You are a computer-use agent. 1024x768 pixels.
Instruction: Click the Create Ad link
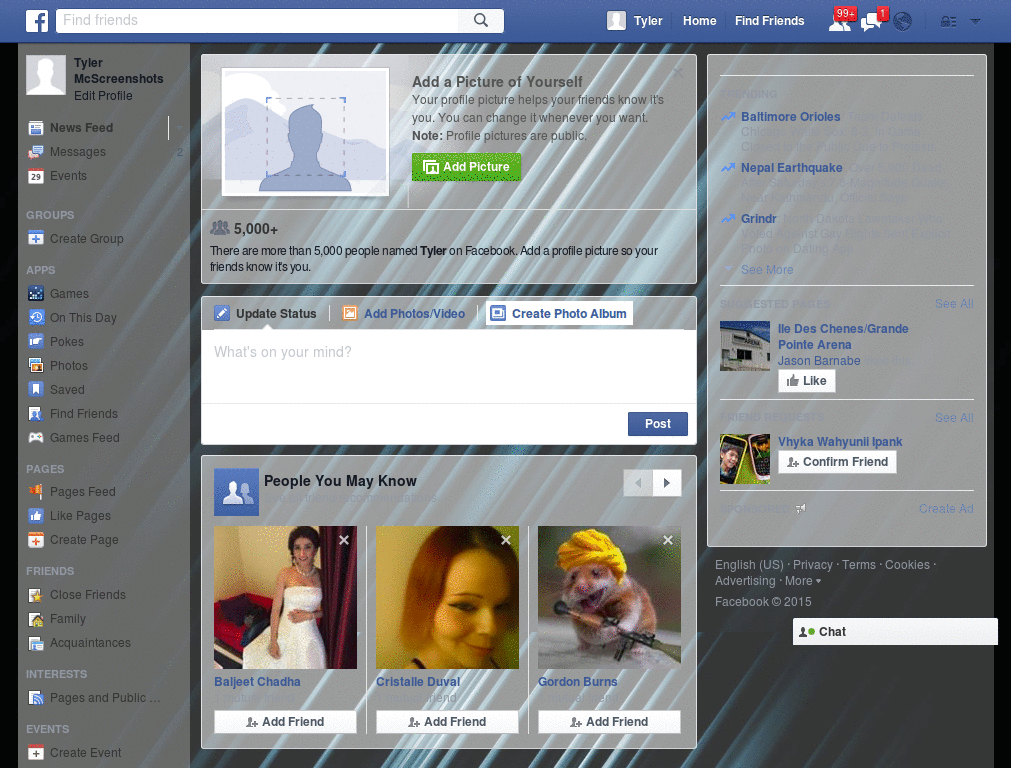pyautogui.click(x=946, y=508)
